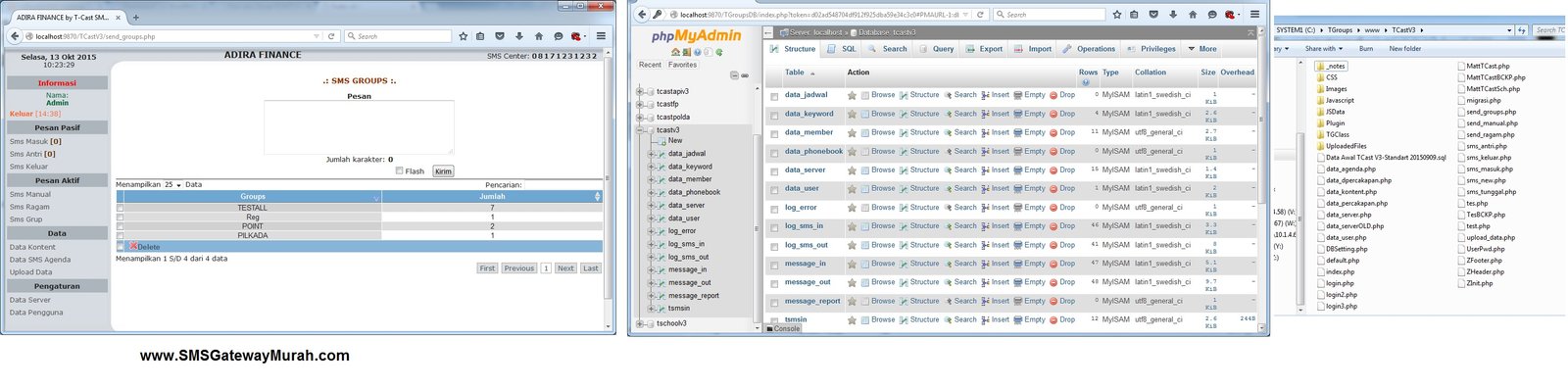
Task: Open the Privileges tab
Action: [x=1151, y=48]
